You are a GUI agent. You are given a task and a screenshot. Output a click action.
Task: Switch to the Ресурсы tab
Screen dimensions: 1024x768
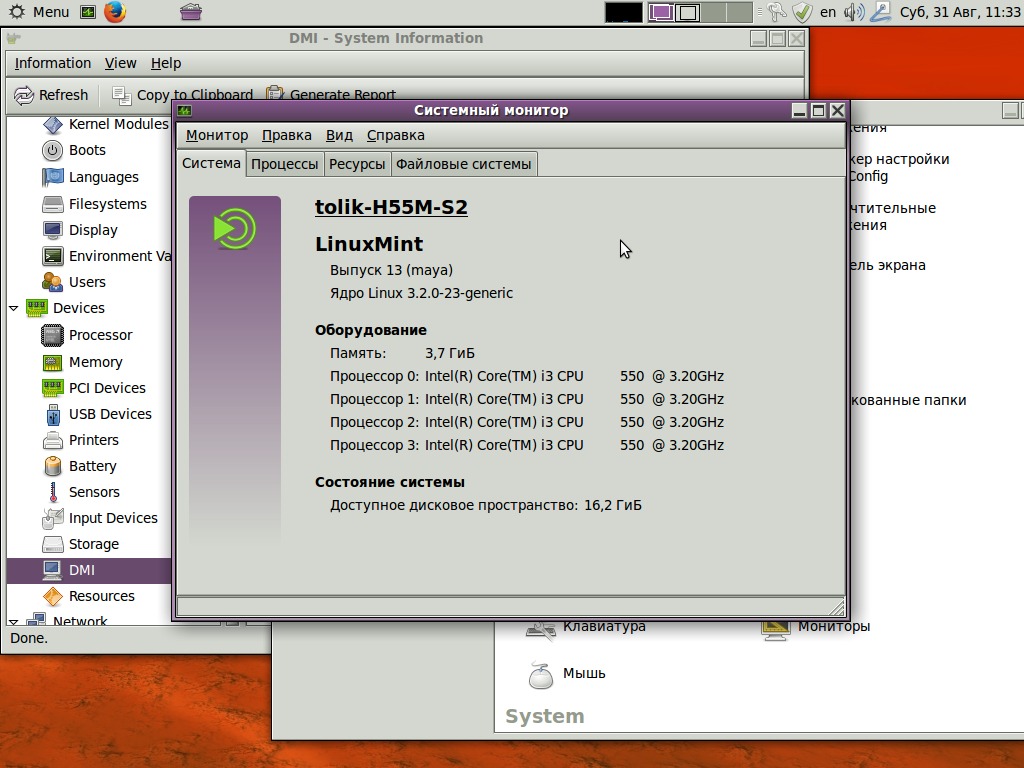pyautogui.click(x=357, y=164)
